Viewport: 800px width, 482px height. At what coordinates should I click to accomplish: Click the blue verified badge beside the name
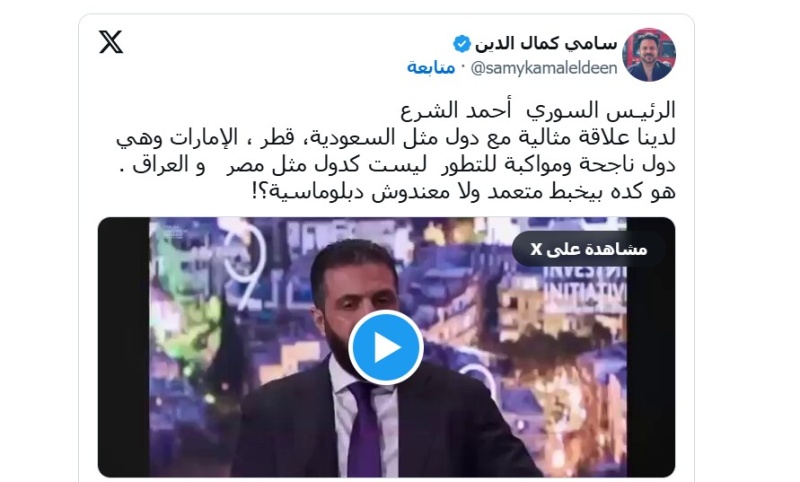coord(462,44)
